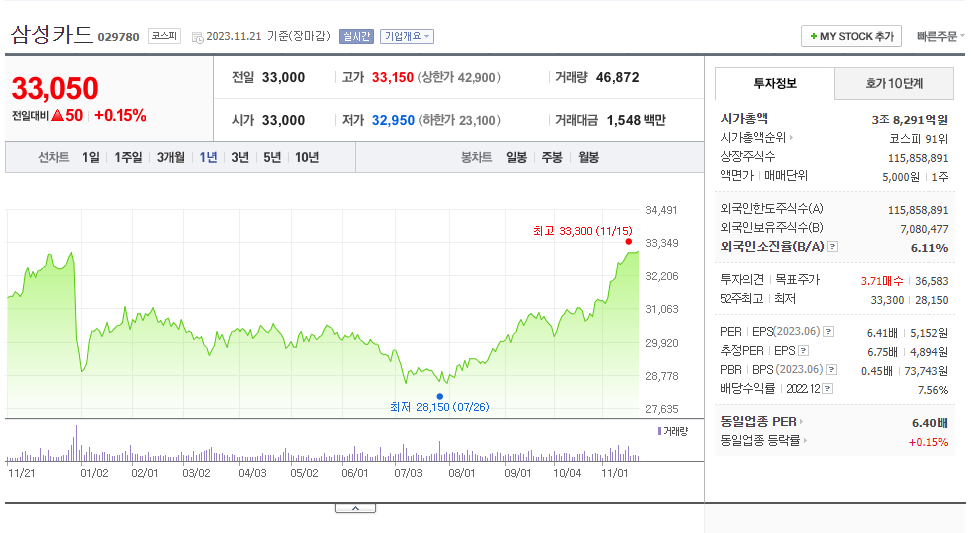Toggle the 실시간 badge
This screenshot has width=971, height=533.
(356, 37)
